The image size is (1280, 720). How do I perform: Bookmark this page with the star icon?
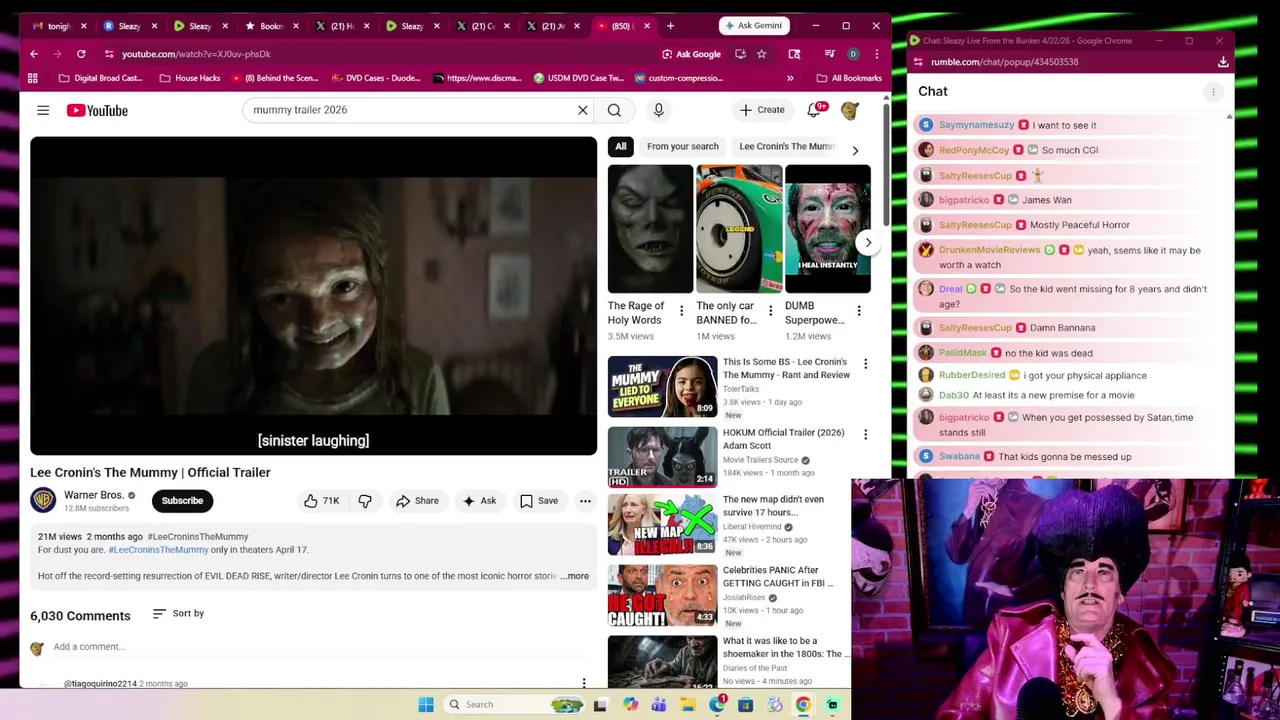pos(761,54)
